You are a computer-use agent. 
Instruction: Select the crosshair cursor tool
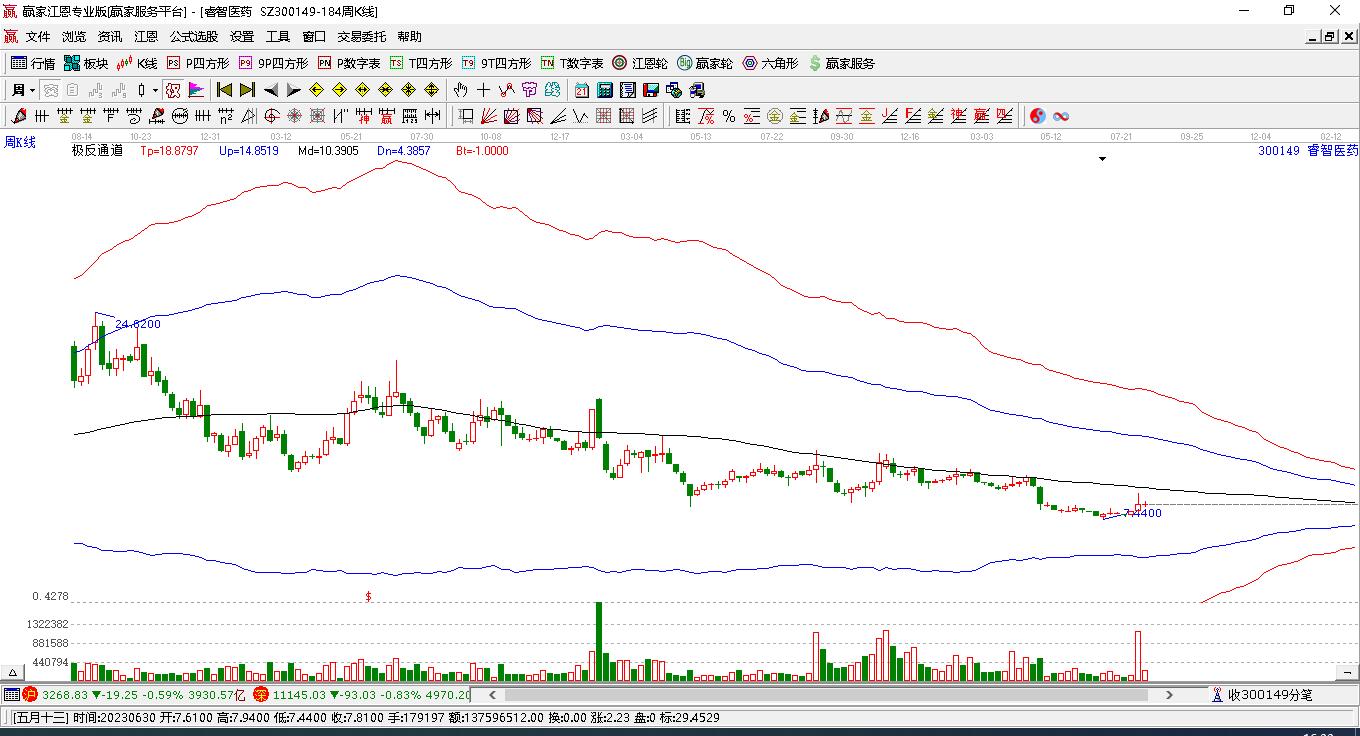pyautogui.click(x=484, y=90)
